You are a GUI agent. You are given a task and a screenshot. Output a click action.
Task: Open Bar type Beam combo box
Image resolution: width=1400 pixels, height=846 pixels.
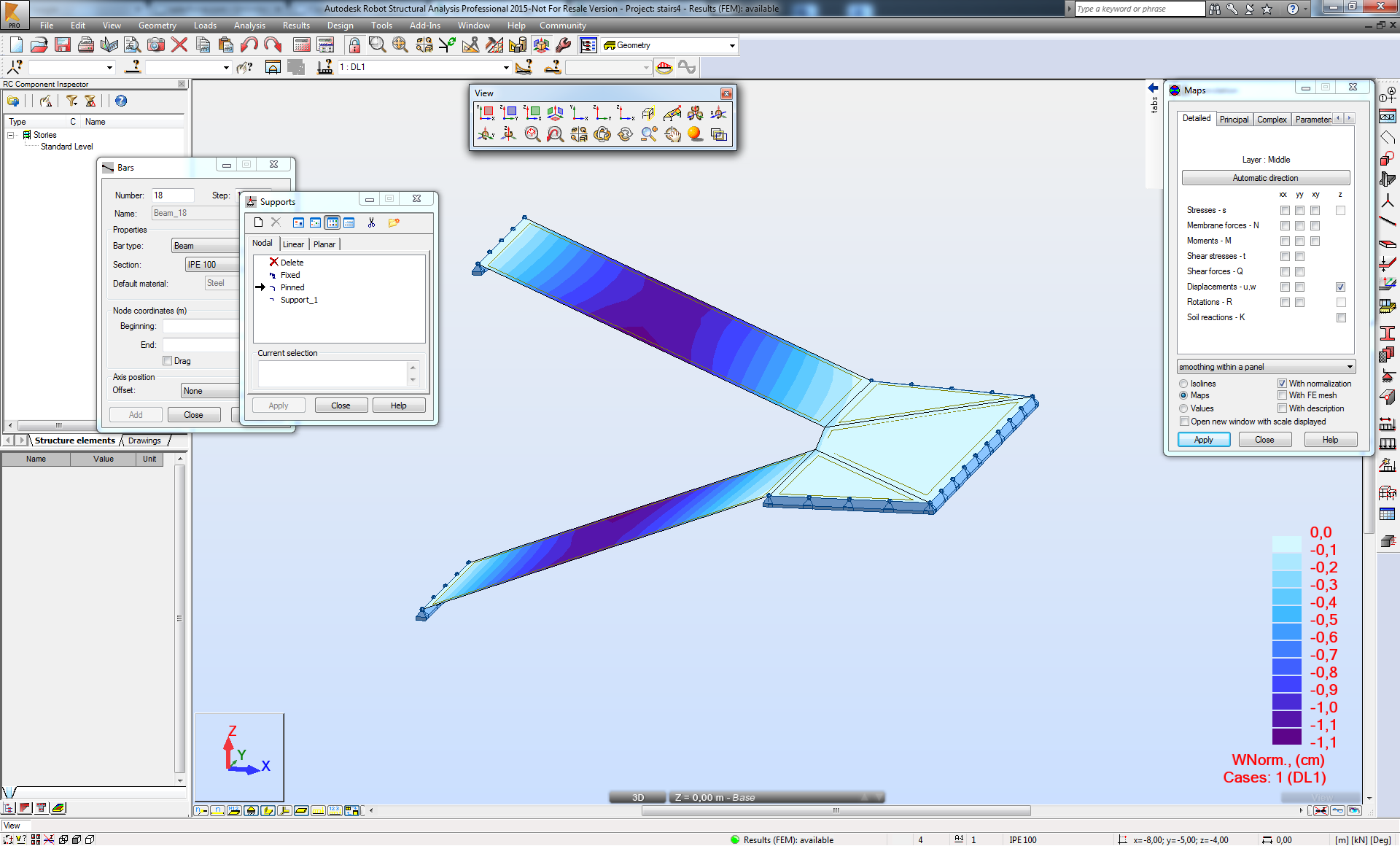click(205, 246)
